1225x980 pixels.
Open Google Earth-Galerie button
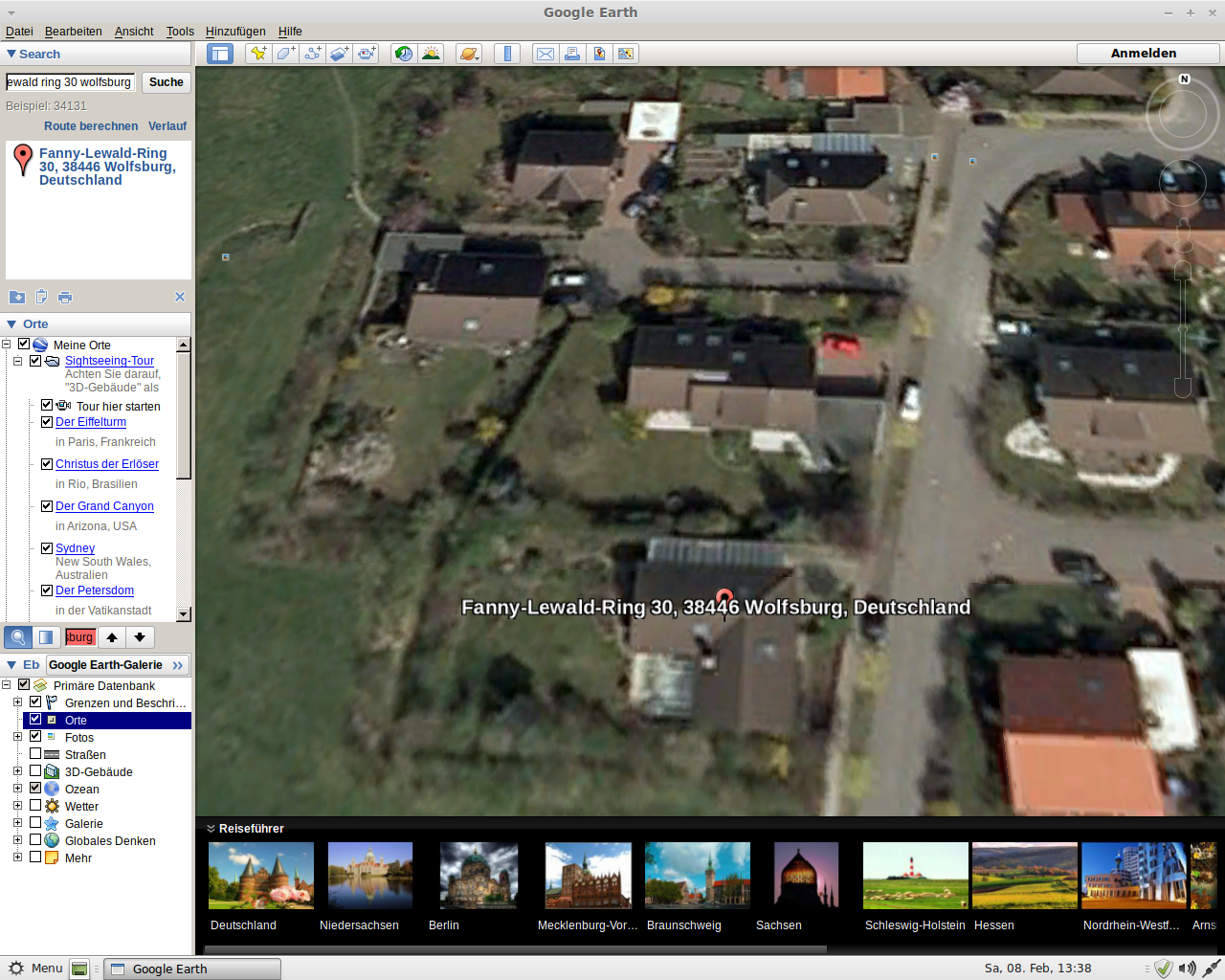pyautogui.click(x=117, y=665)
